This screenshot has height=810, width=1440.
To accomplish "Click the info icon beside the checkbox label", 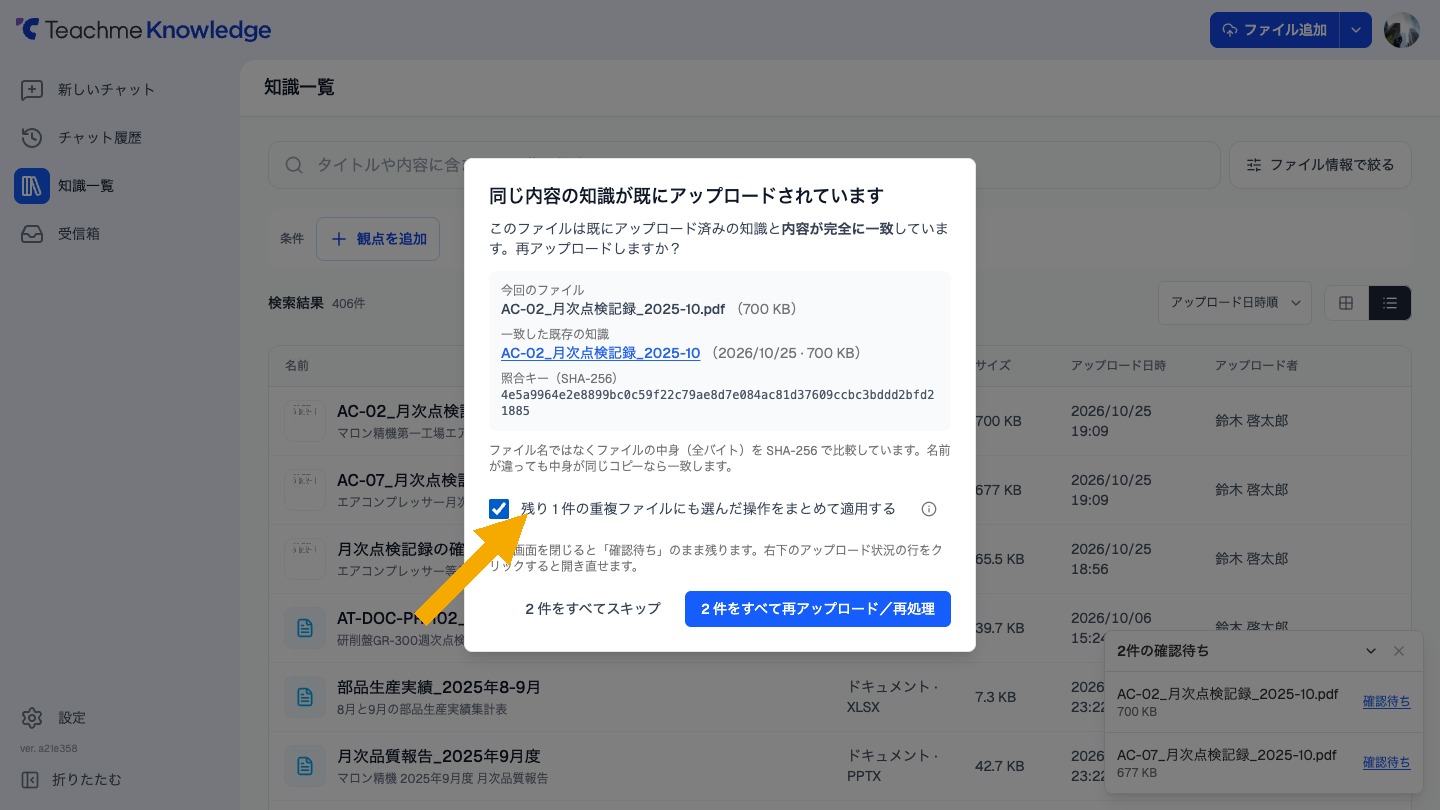I will pyautogui.click(x=929, y=509).
